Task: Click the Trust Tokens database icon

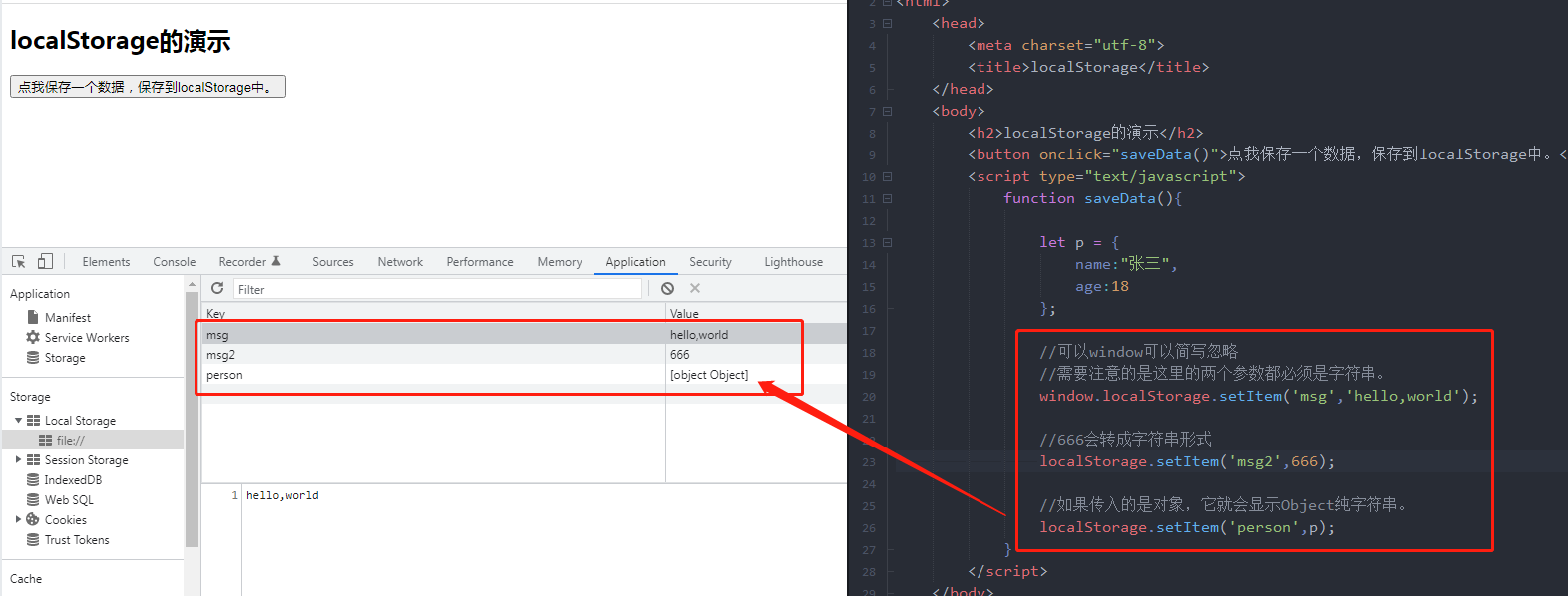Action: tap(33, 539)
